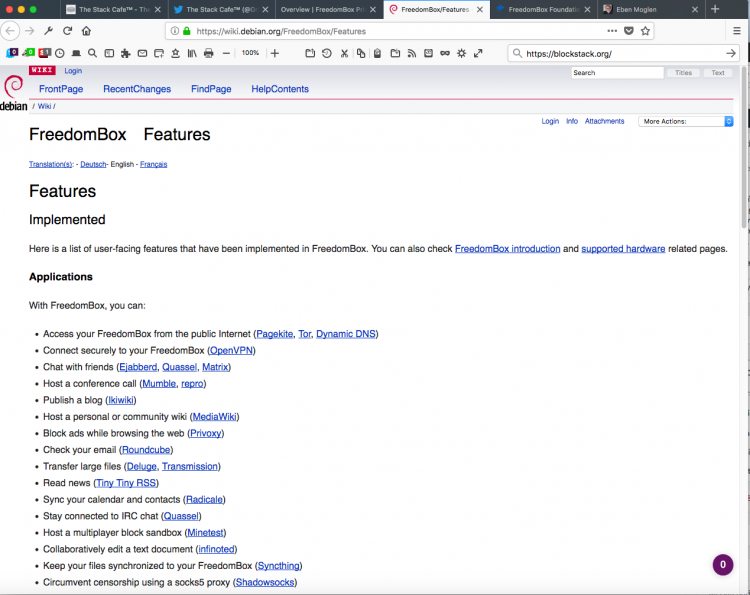The width and height of the screenshot is (750, 595).
Task: Open the supported hardware link
Action: click(623, 249)
